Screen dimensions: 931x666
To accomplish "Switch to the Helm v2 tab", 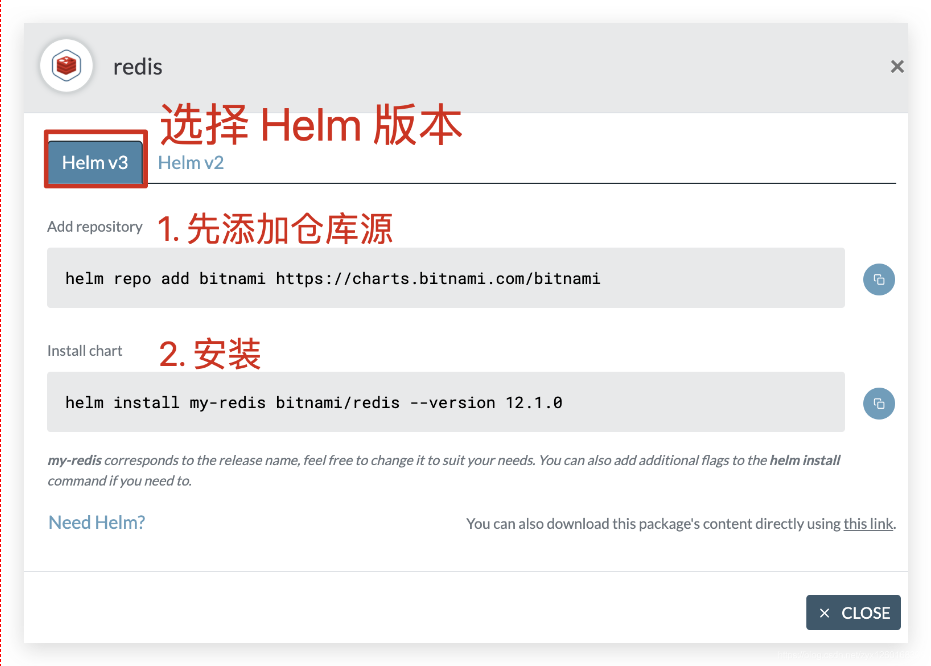I will coord(191,163).
